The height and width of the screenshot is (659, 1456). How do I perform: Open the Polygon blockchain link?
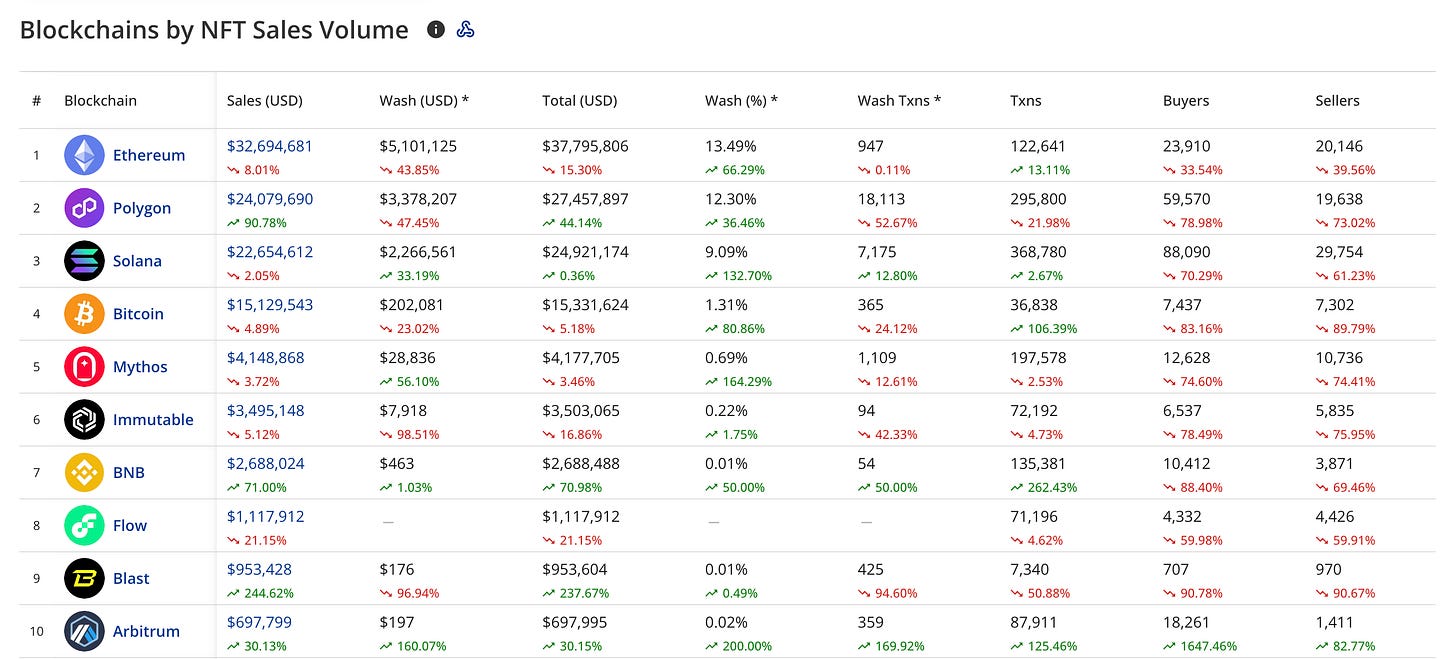pos(142,208)
